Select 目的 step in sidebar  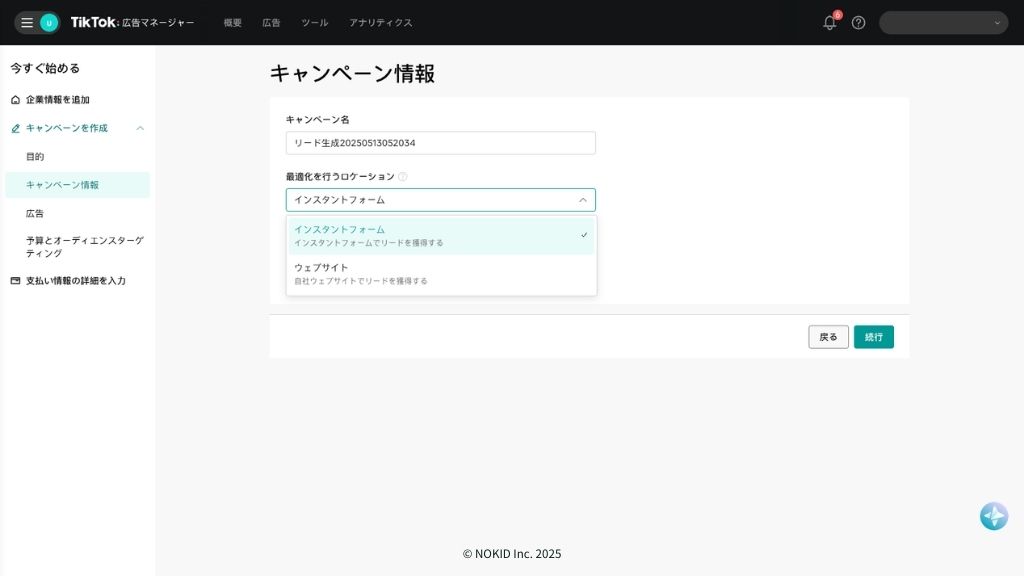35,157
